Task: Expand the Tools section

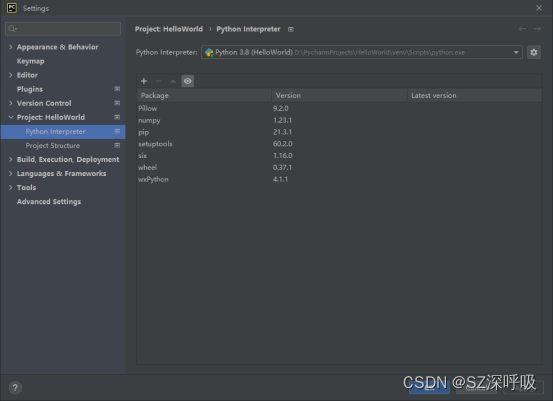Action: point(11,188)
